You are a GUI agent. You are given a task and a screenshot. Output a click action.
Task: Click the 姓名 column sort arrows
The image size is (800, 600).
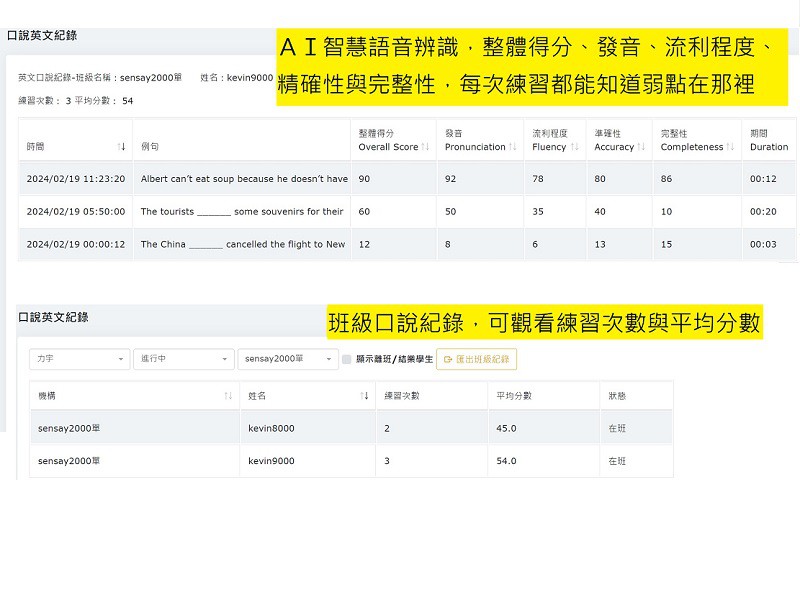364,396
